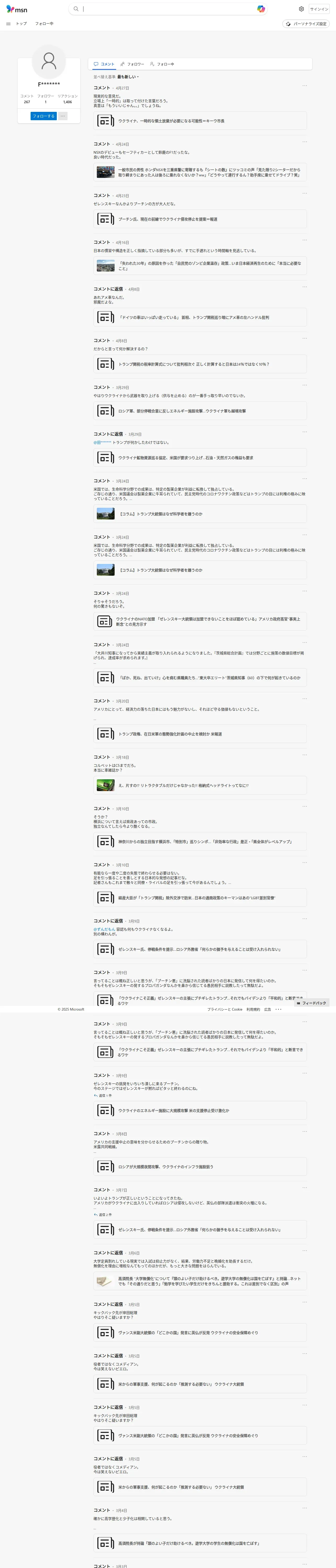Click news icon beside ウクライナのNATO加盟 article

pyautogui.click(x=104, y=621)
